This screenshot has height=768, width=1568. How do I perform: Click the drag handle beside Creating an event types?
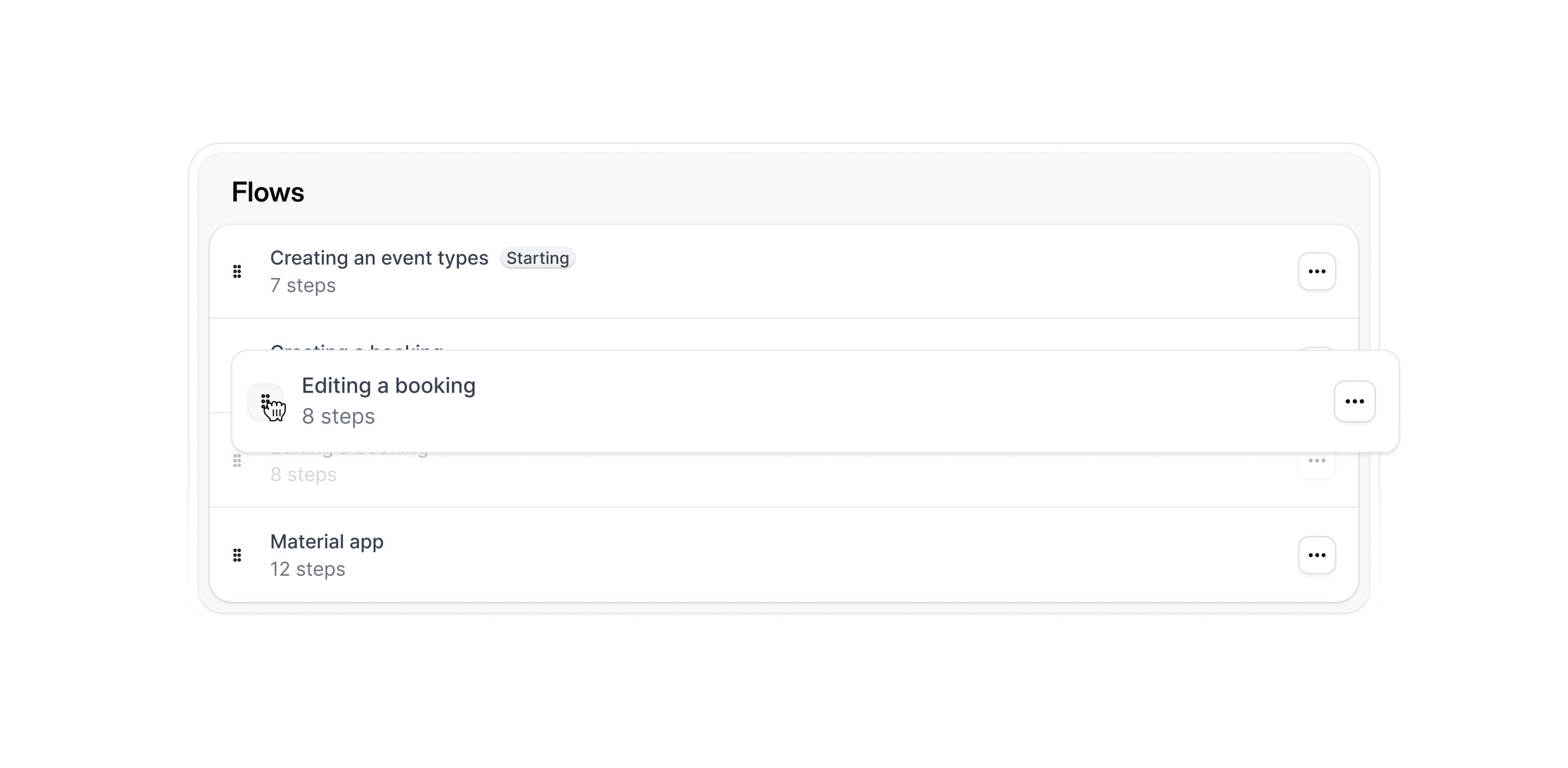pyautogui.click(x=238, y=271)
